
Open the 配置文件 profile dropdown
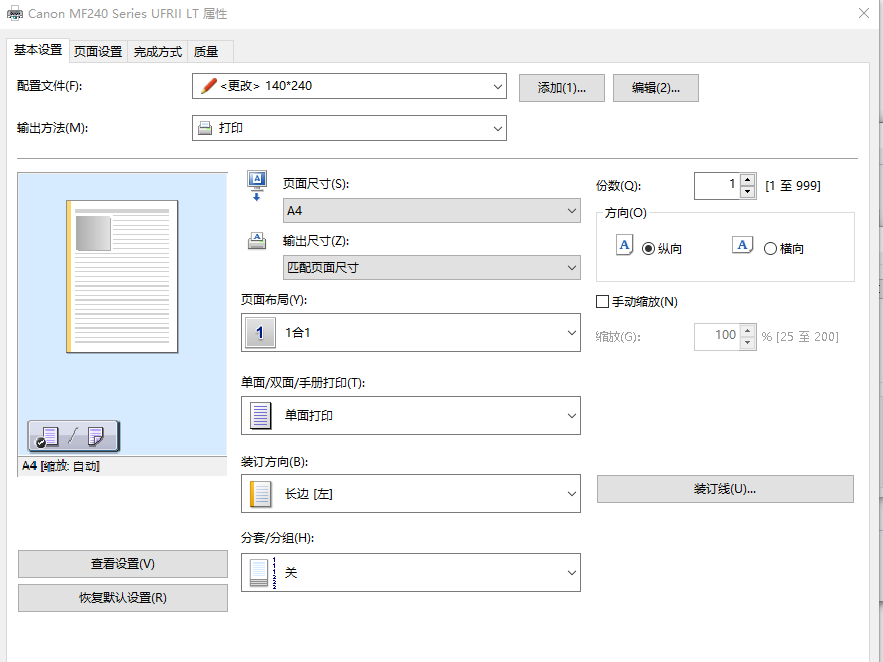click(349, 86)
